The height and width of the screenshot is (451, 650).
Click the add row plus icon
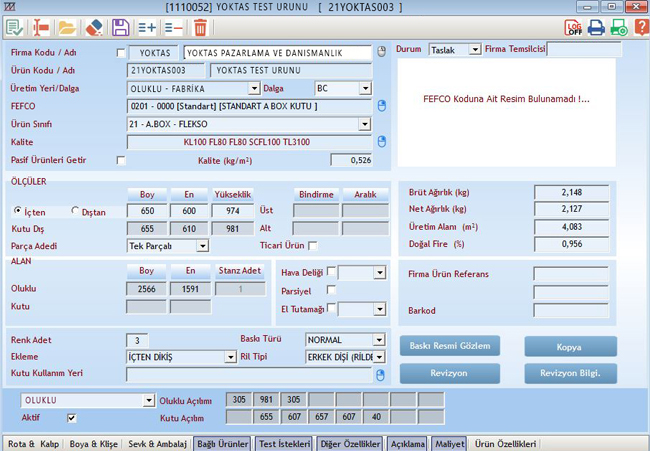[x=147, y=27]
